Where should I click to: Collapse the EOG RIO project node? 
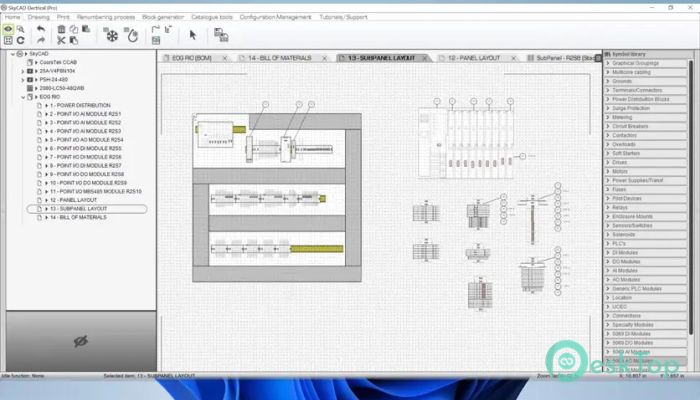tap(23, 97)
